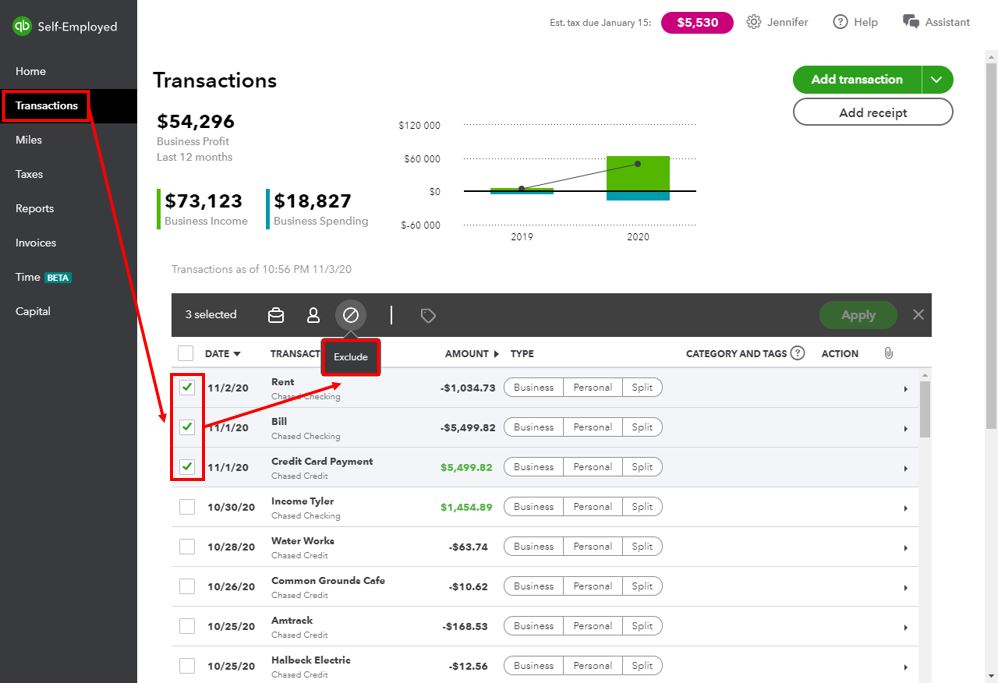Click the 2020 green income bar

(638, 173)
